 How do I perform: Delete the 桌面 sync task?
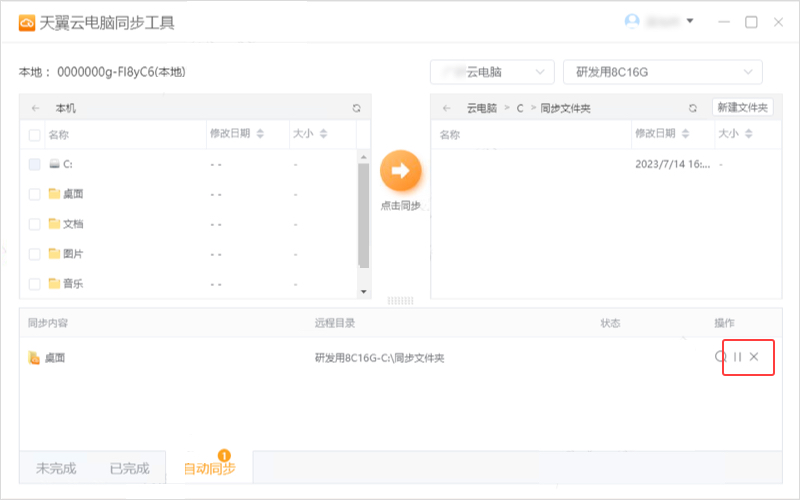pyautogui.click(x=754, y=357)
